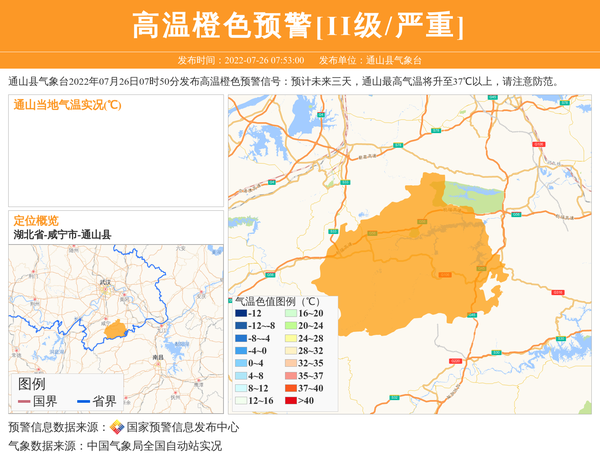
Task: Click the 湖北省-咸宁市-通山县 location text
Action: [x=62, y=235]
